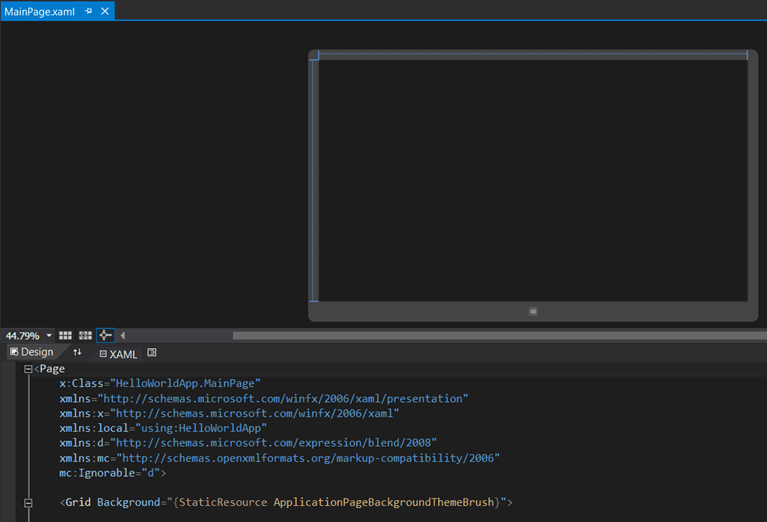
Task: Click the x:Class HelloWorldApp.MainPage attribute value
Action: [185, 383]
